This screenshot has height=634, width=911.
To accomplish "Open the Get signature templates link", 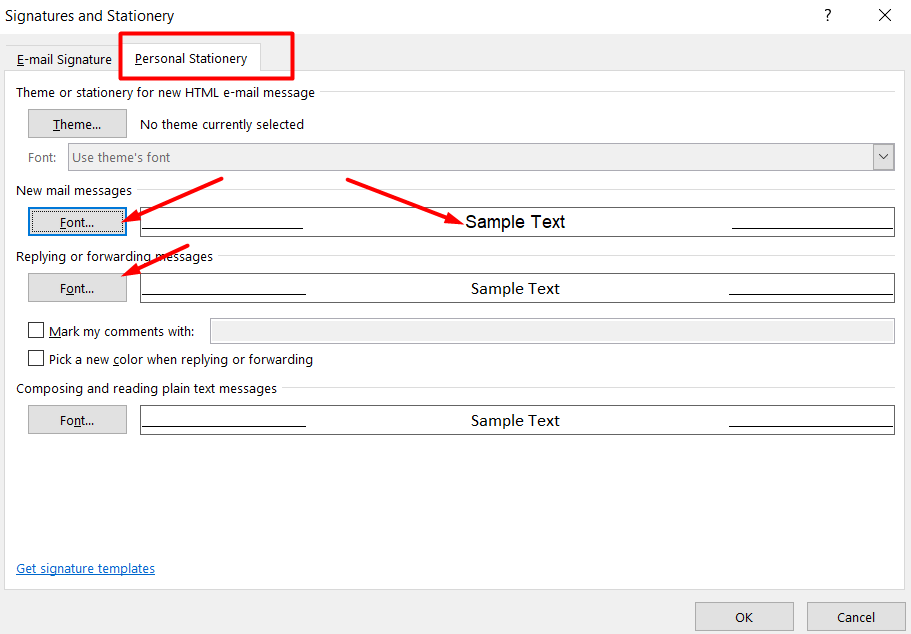I will (85, 568).
